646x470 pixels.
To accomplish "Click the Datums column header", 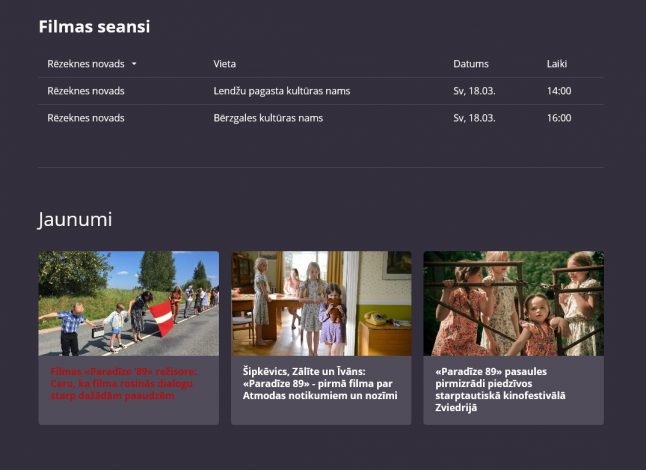I will pos(471,64).
